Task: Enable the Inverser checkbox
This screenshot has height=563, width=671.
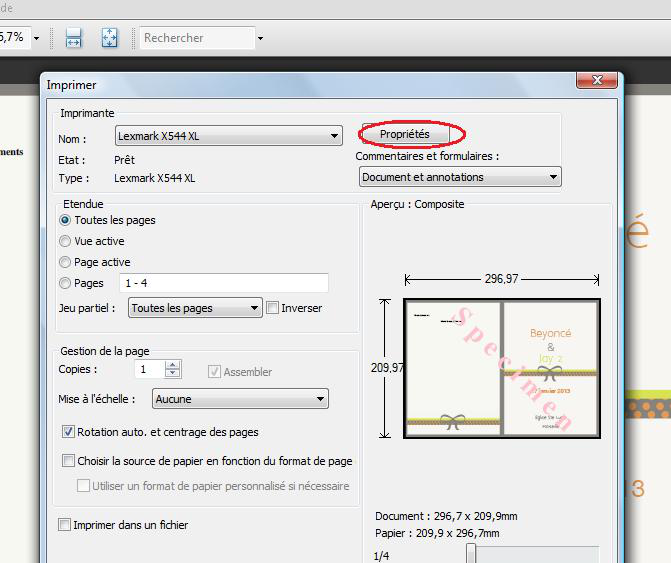Action: tap(273, 308)
